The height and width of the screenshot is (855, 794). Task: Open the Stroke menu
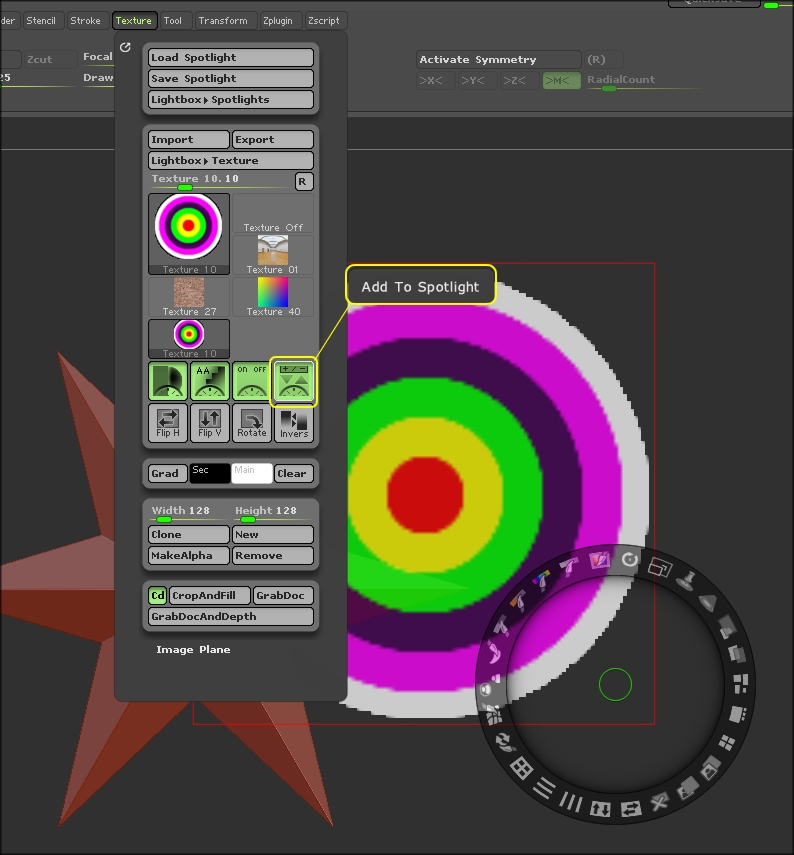click(x=86, y=21)
